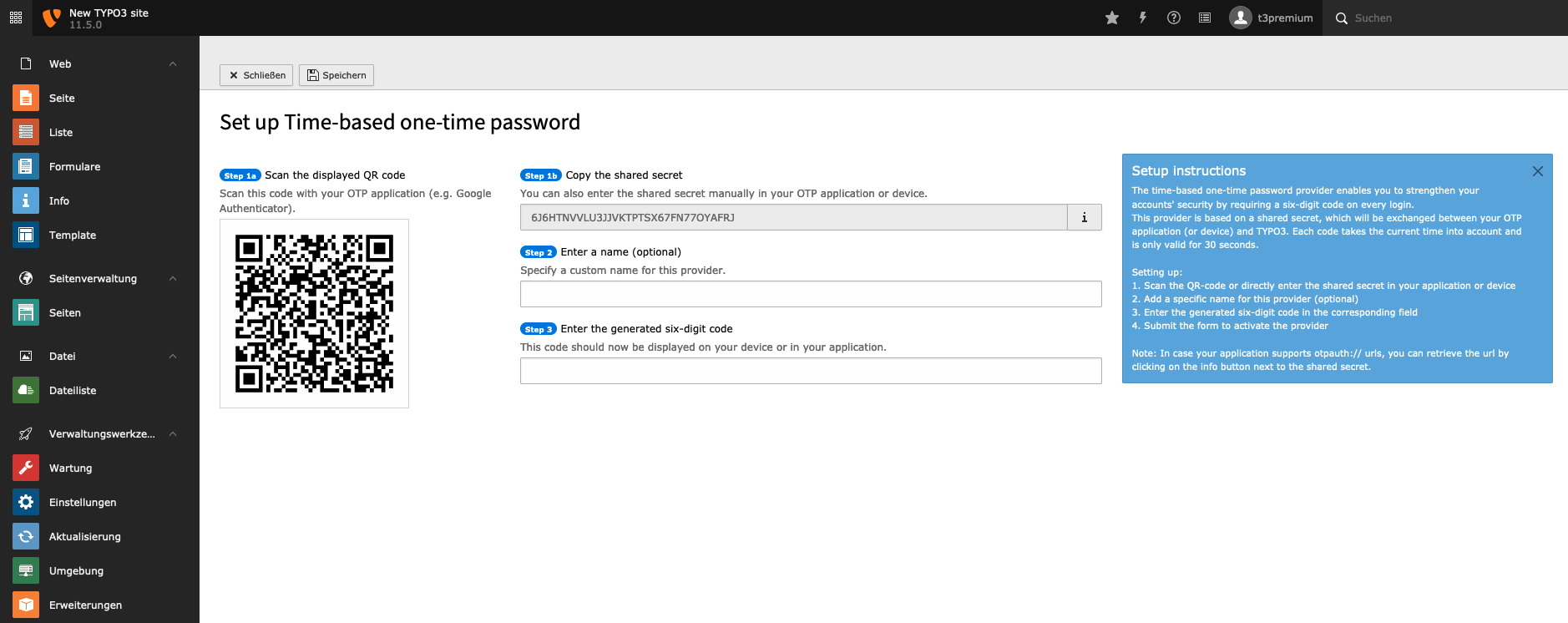Click the New TYPO3 site title

(109, 13)
